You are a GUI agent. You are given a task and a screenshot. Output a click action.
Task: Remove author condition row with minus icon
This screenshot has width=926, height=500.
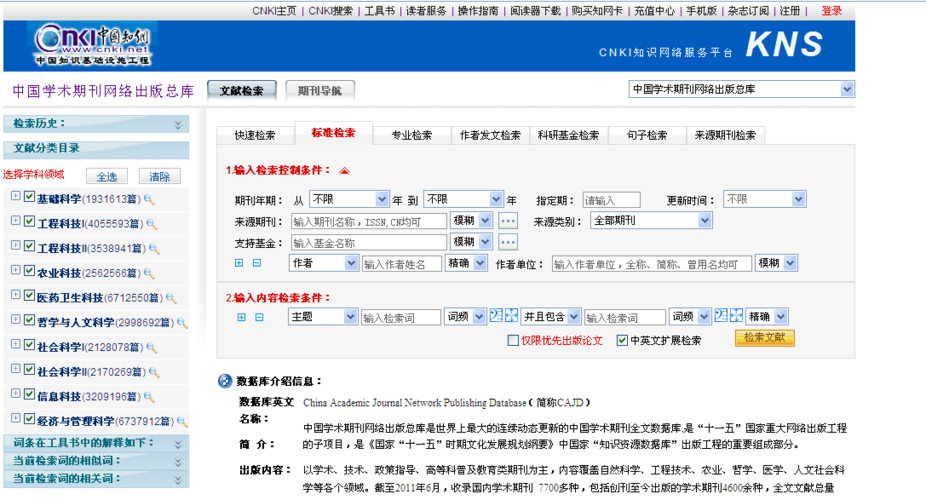(x=257, y=263)
